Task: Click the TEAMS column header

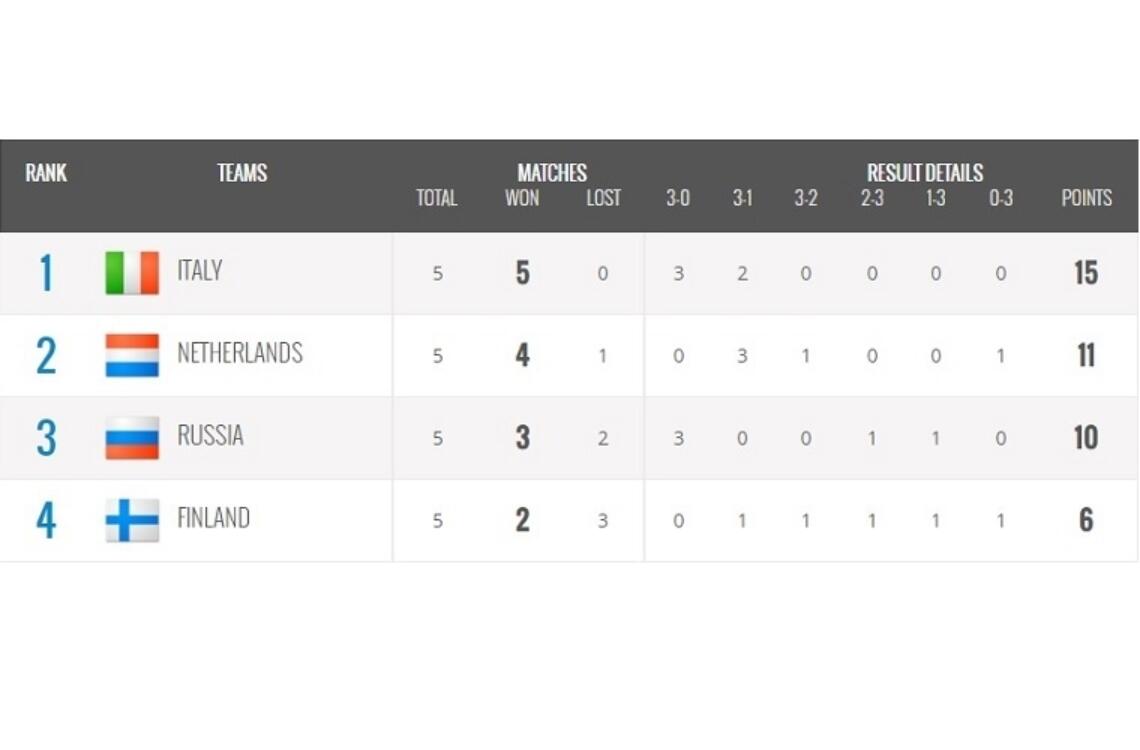Action: point(242,173)
